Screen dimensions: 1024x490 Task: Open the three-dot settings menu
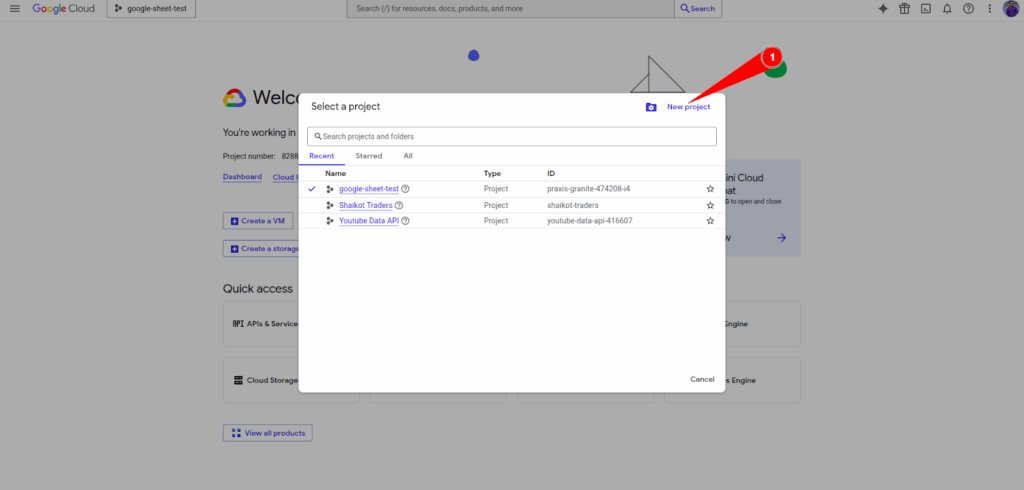[x=989, y=9]
